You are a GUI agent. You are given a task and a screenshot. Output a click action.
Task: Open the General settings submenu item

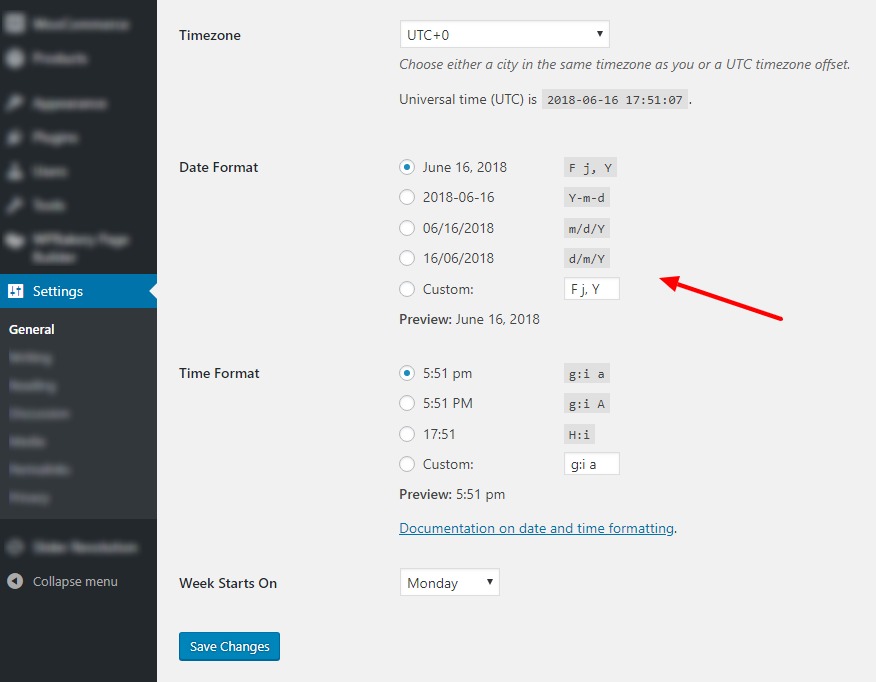tap(32, 329)
